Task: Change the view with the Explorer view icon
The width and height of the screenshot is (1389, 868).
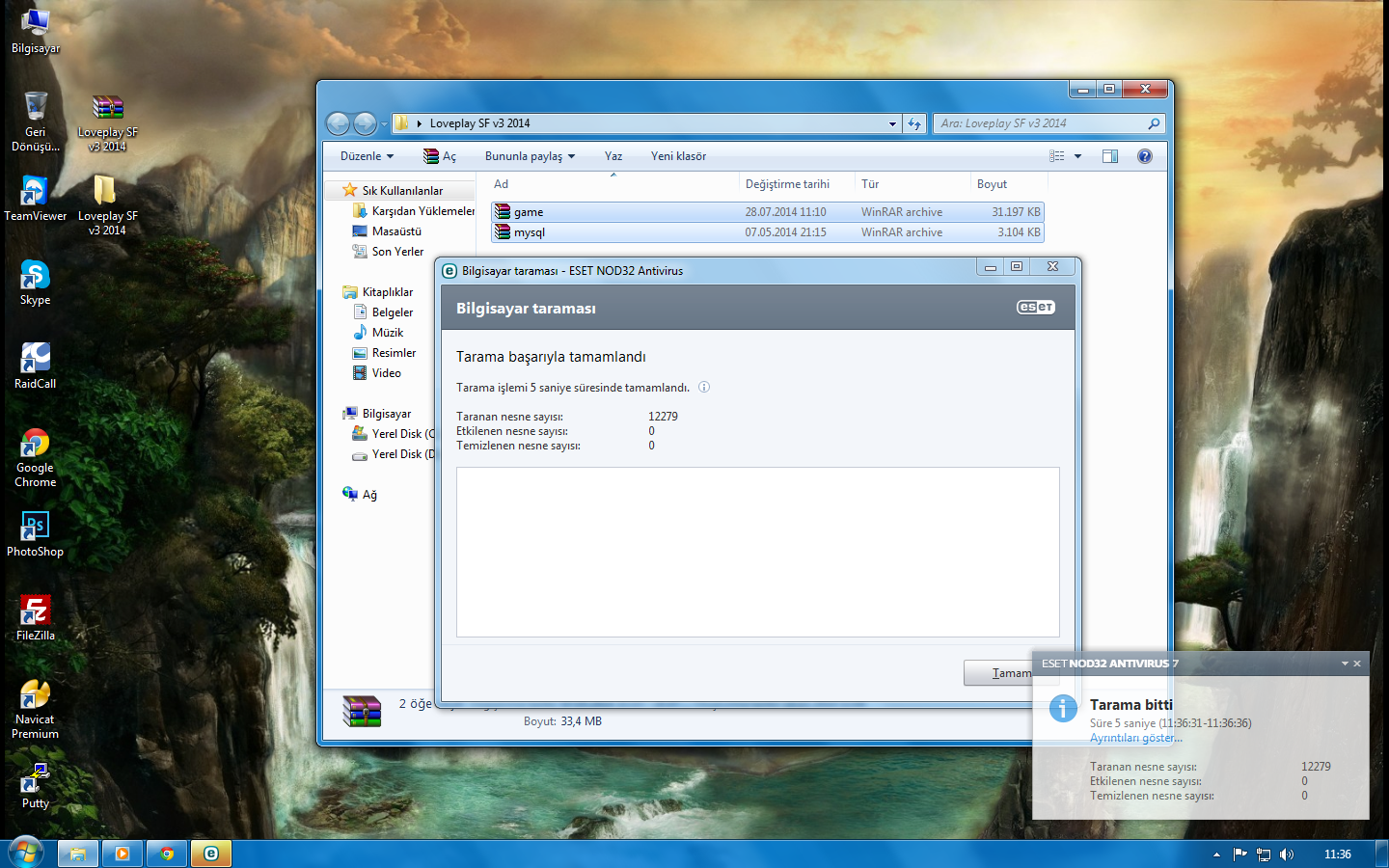Action: pos(1057,156)
